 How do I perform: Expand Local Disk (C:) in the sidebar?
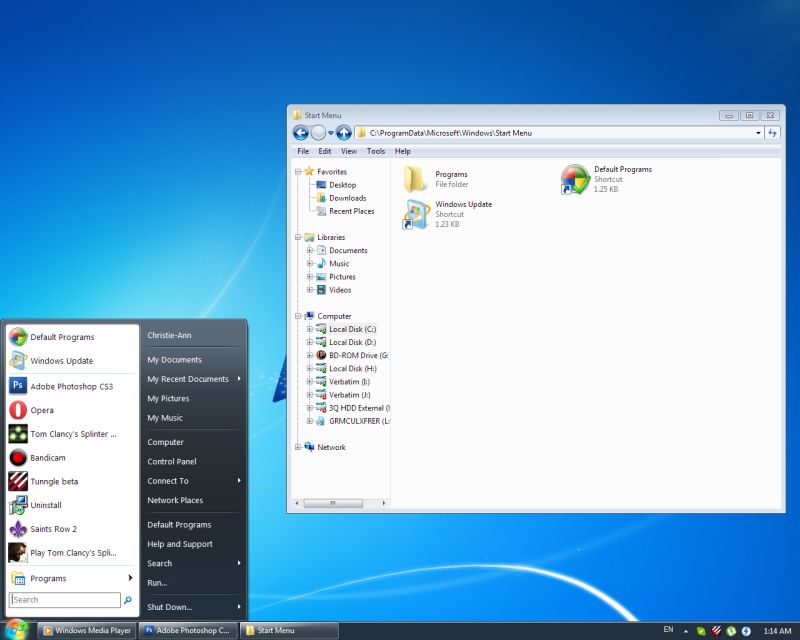click(x=311, y=329)
